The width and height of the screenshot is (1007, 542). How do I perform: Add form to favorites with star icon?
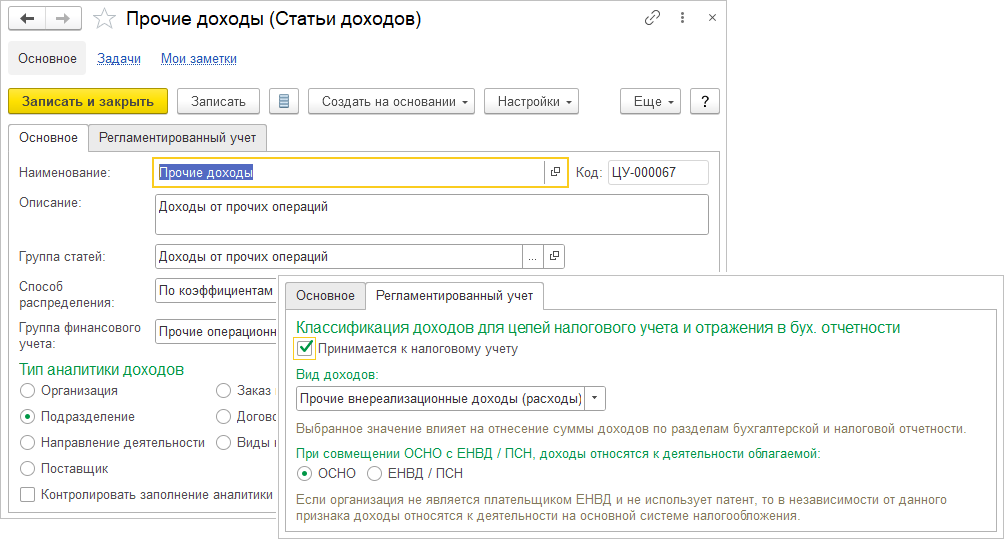tap(103, 19)
